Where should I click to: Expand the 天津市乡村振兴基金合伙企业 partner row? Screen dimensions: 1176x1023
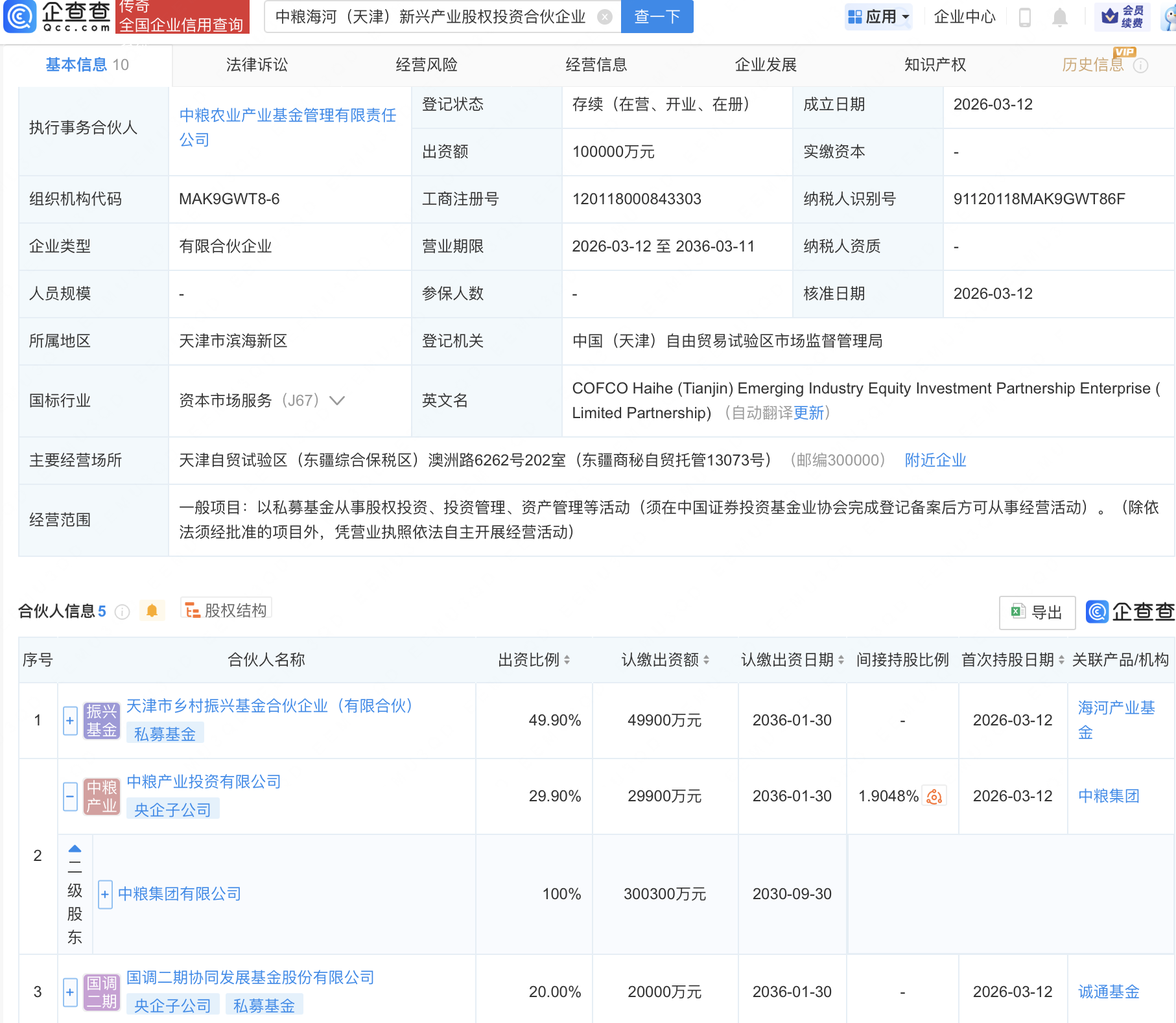pos(70,720)
